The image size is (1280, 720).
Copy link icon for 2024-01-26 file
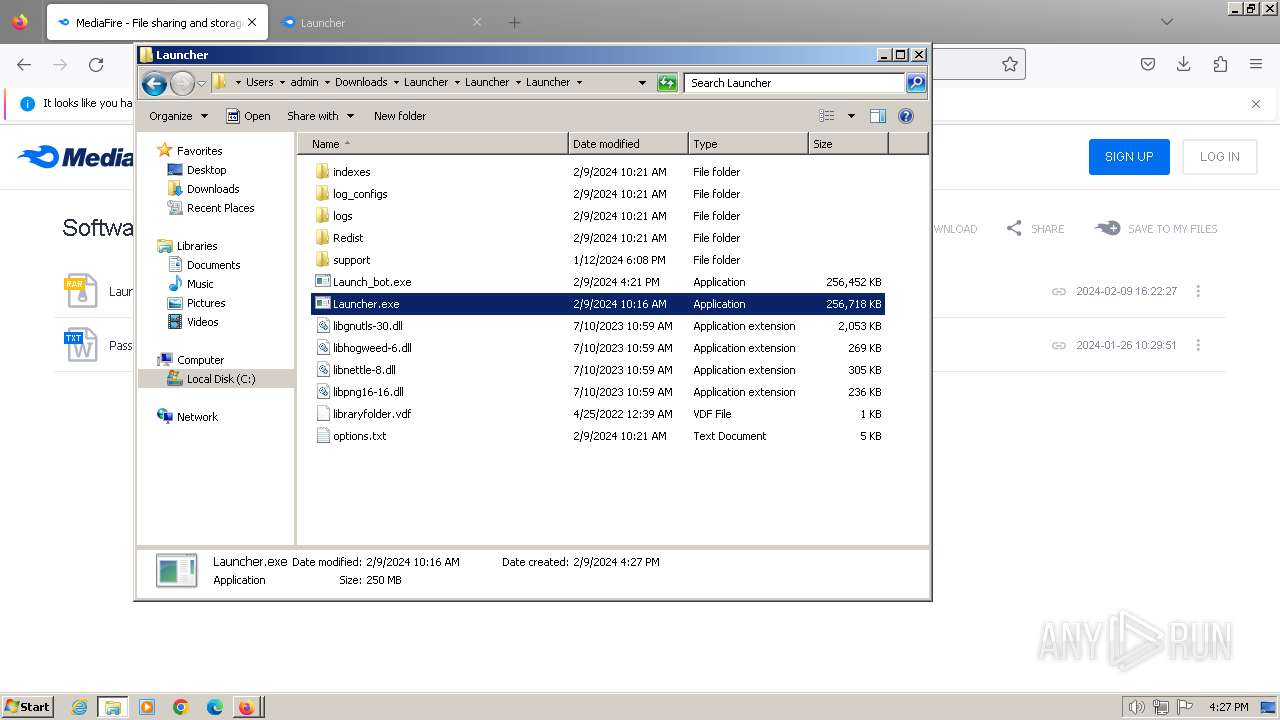1059,345
